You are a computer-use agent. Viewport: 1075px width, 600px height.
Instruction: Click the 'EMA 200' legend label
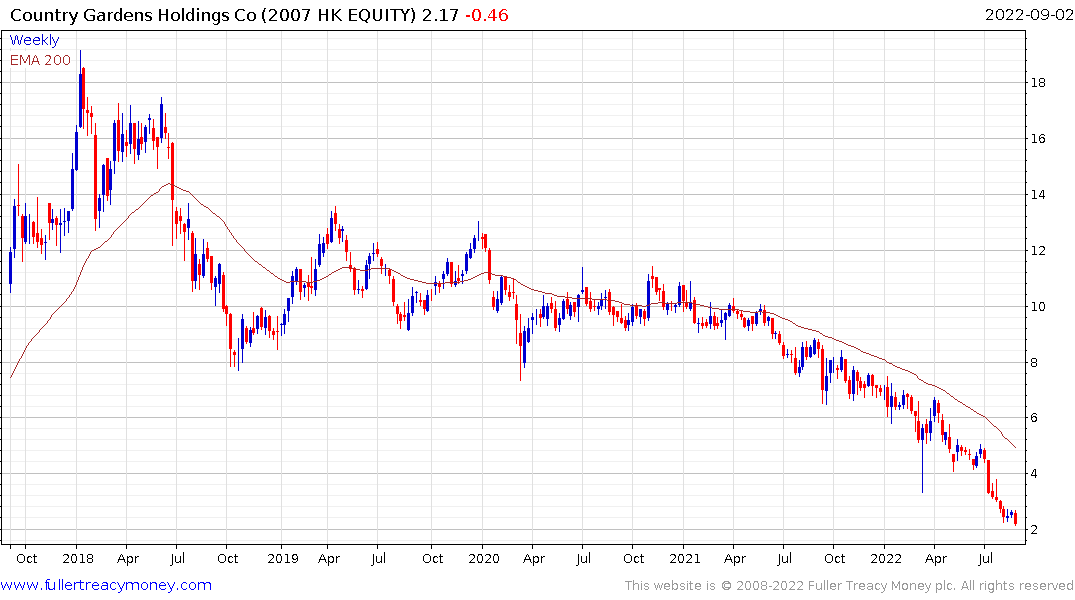(40, 60)
